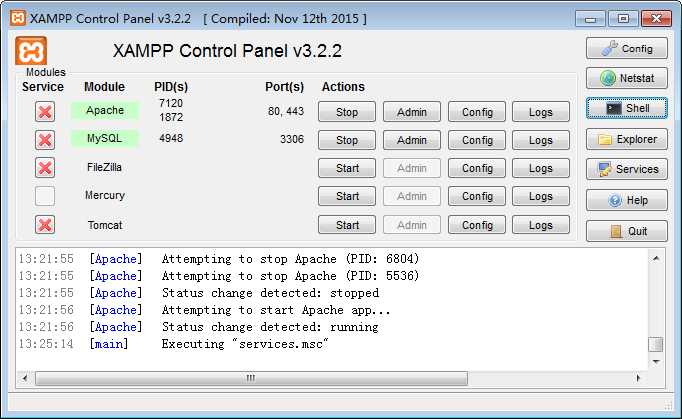Open MySQL Logs menu
682x419 pixels.
tap(541, 140)
